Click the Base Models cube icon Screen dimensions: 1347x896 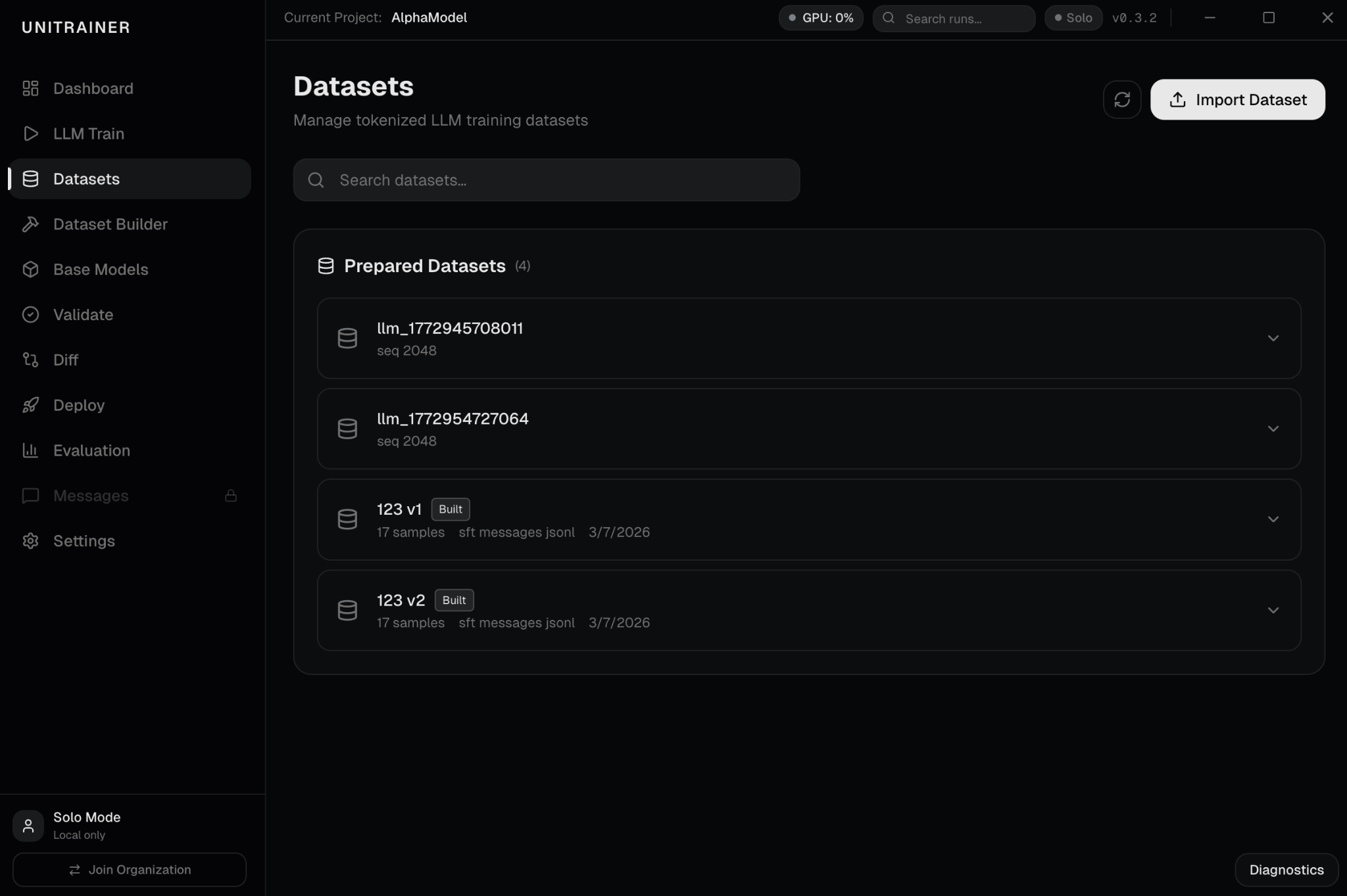coord(30,270)
